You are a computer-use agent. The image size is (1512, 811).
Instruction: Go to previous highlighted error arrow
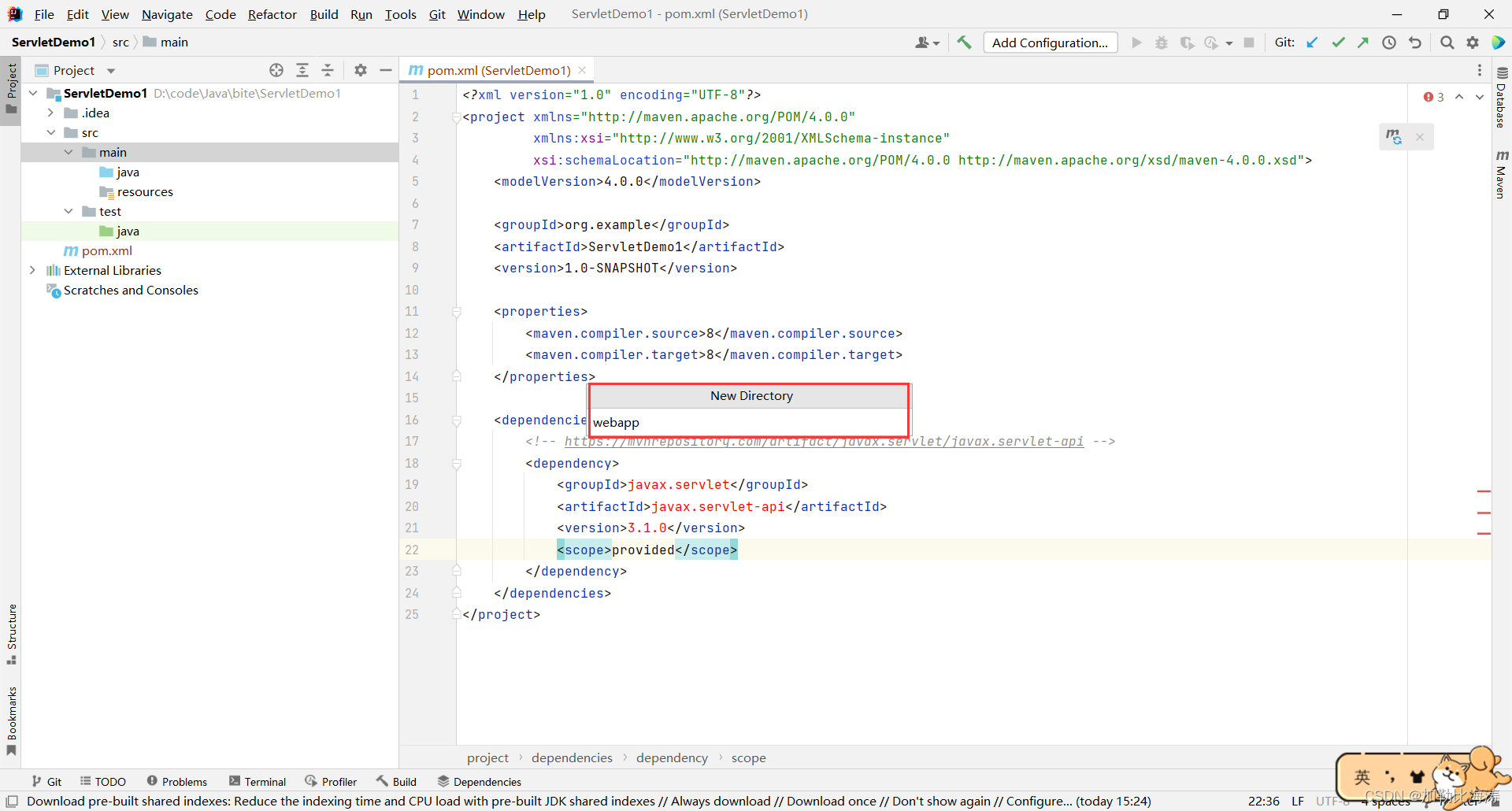1459,97
